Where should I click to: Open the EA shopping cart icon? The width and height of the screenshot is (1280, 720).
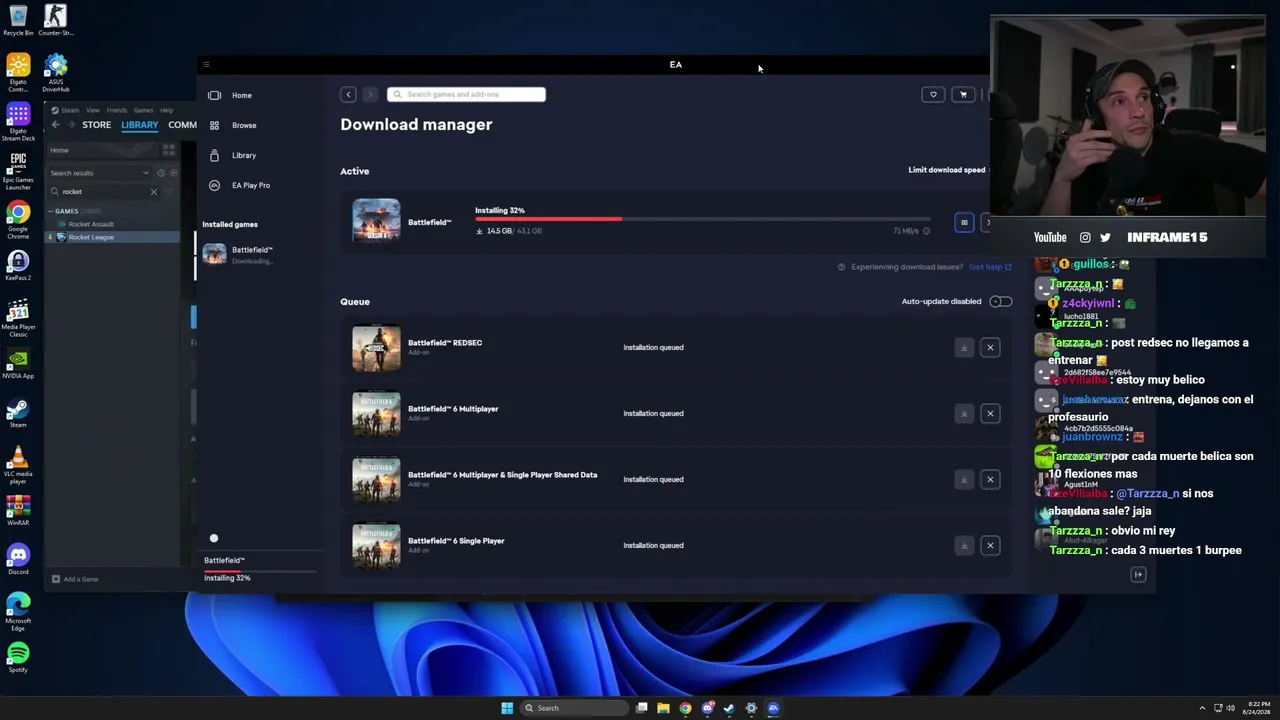[963, 95]
